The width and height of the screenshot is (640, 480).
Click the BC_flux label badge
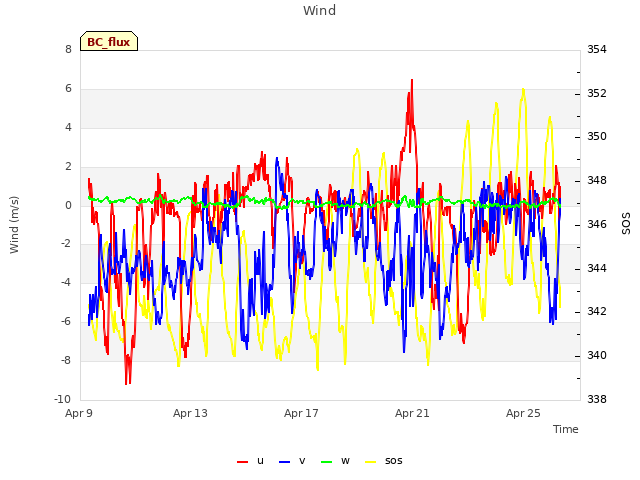click(109, 41)
